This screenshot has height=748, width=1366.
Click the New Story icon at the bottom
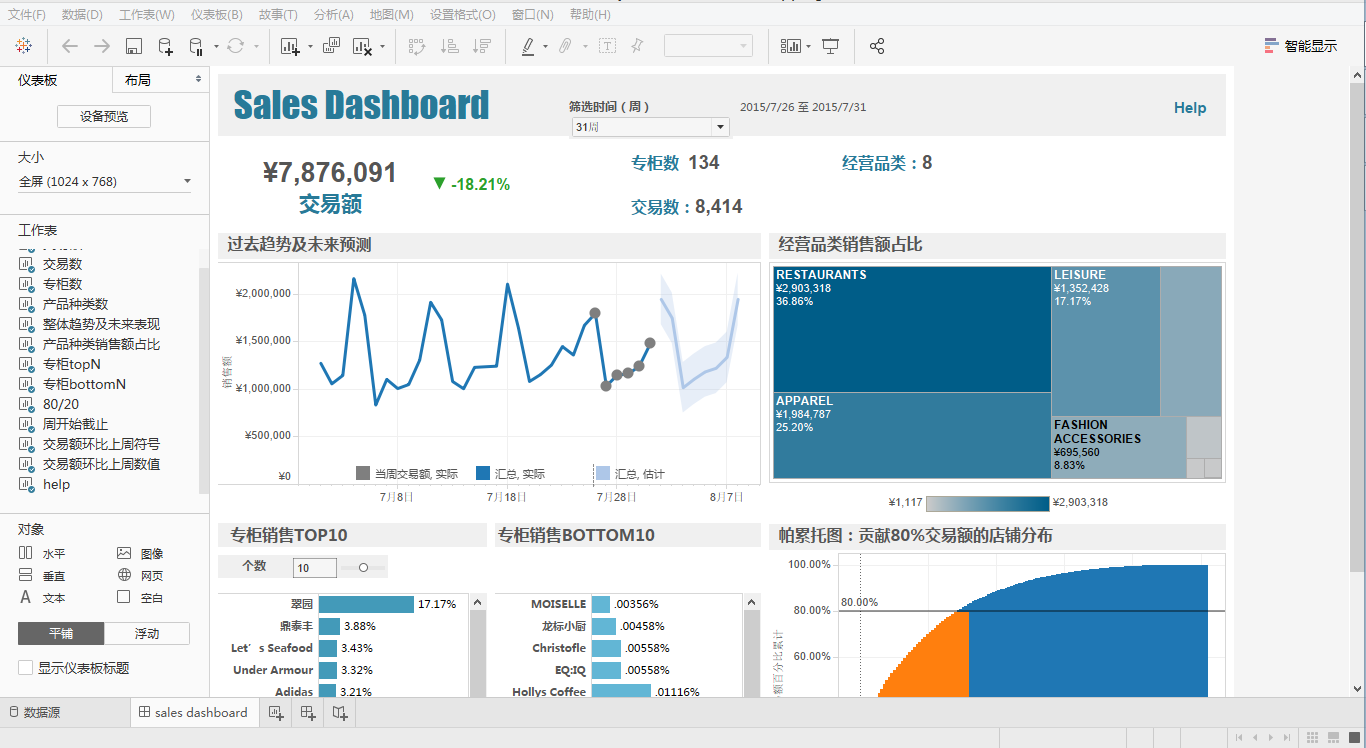pos(339,712)
